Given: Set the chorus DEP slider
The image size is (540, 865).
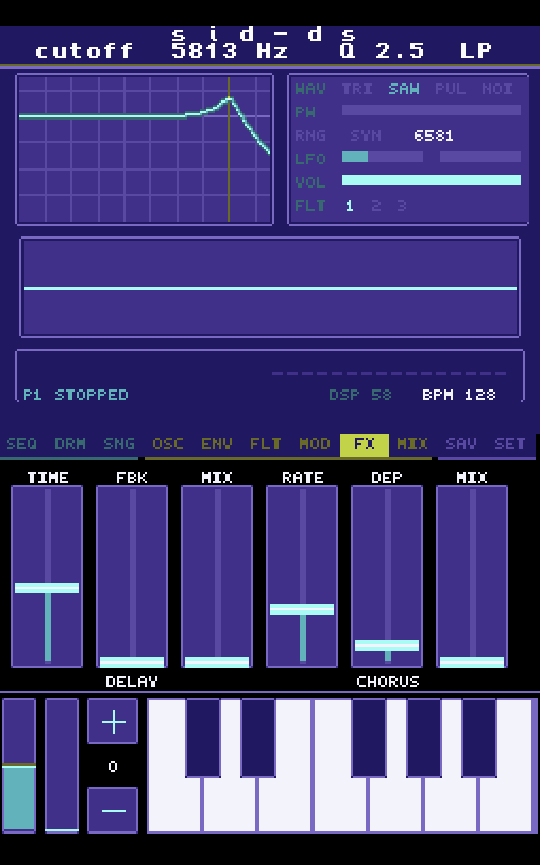Looking at the screenshot, I should point(387,576).
